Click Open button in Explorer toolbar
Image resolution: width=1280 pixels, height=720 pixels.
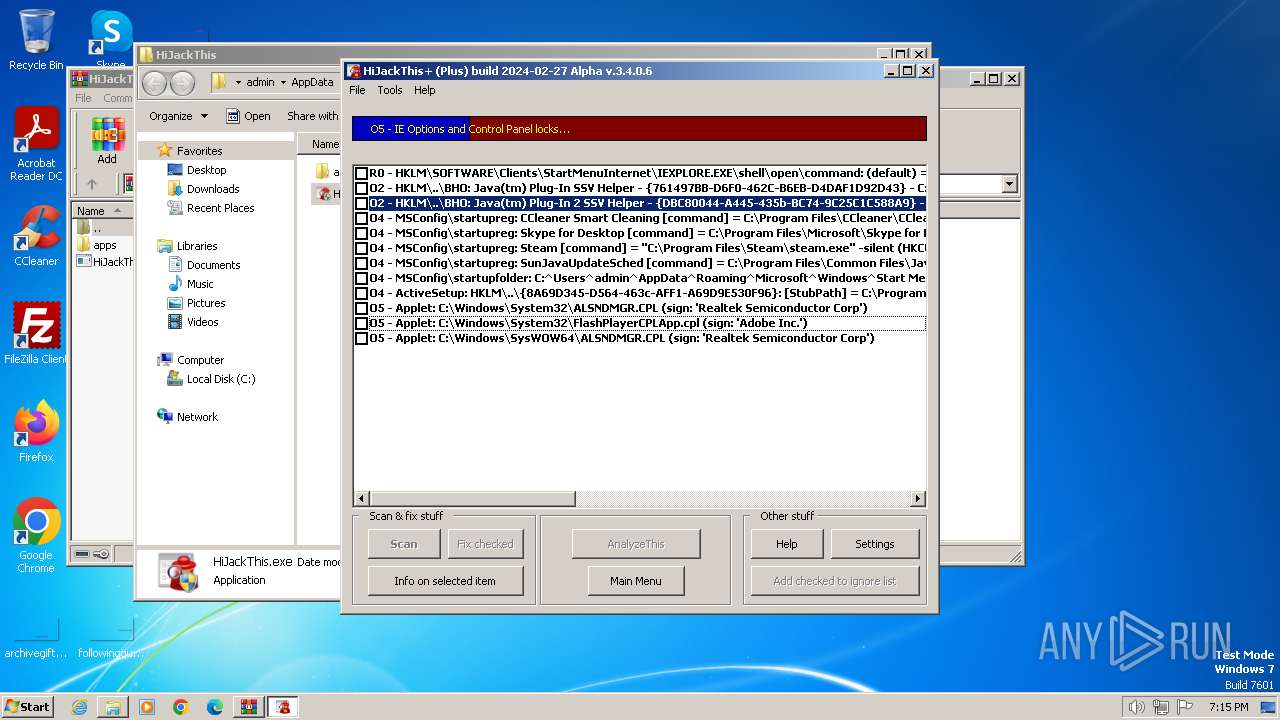248,116
